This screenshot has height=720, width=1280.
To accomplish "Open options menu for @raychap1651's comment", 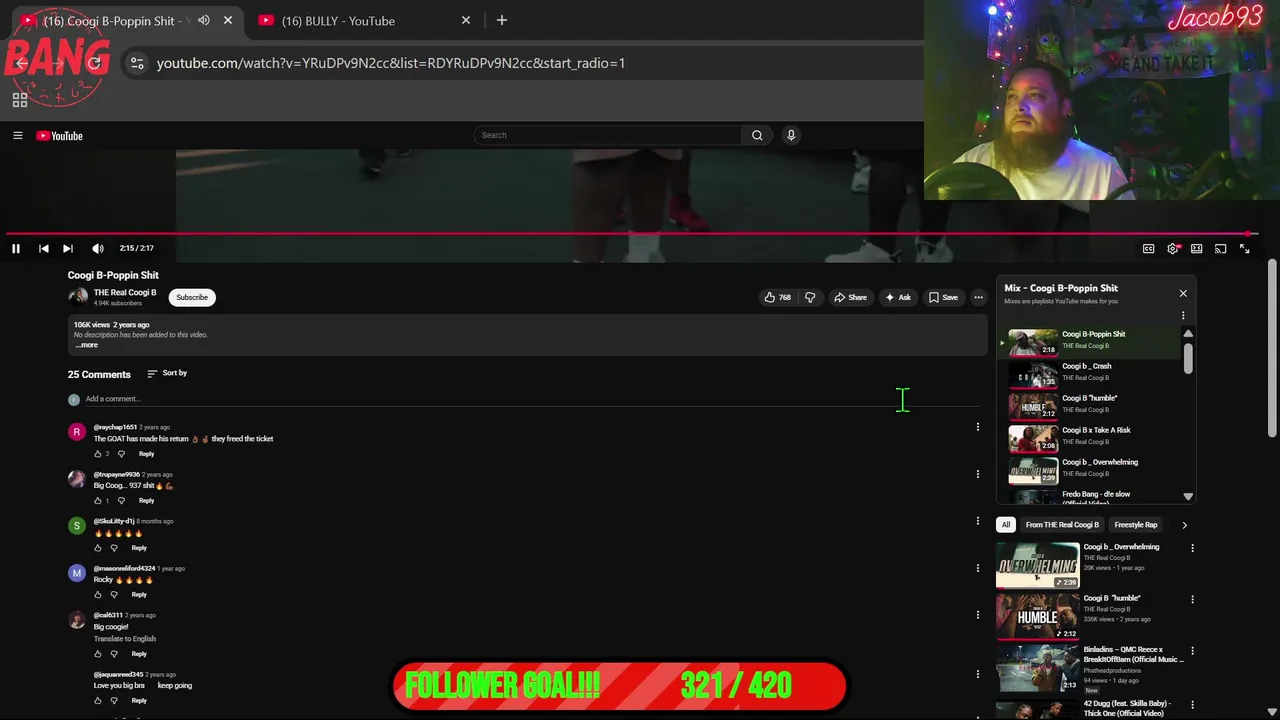I will (x=978, y=427).
